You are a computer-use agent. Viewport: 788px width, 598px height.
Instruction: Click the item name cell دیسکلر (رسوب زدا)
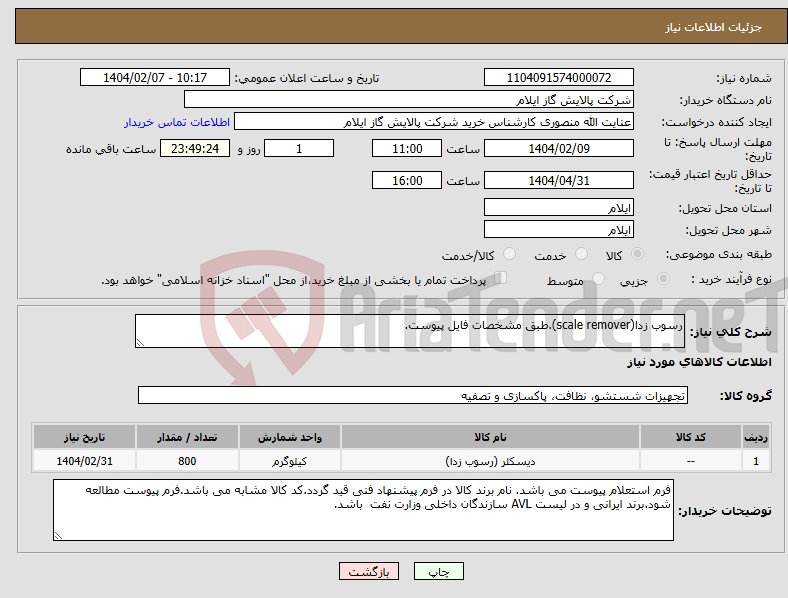click(x=490, y=461)
